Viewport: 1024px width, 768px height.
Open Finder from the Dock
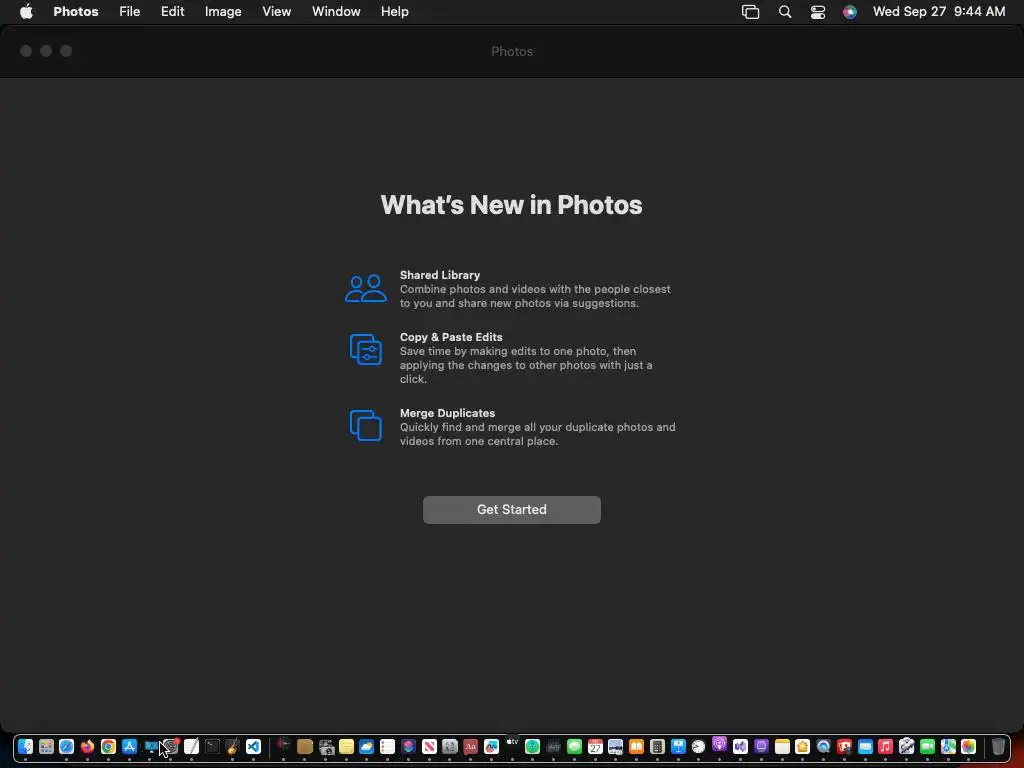[x=25, y=746]
